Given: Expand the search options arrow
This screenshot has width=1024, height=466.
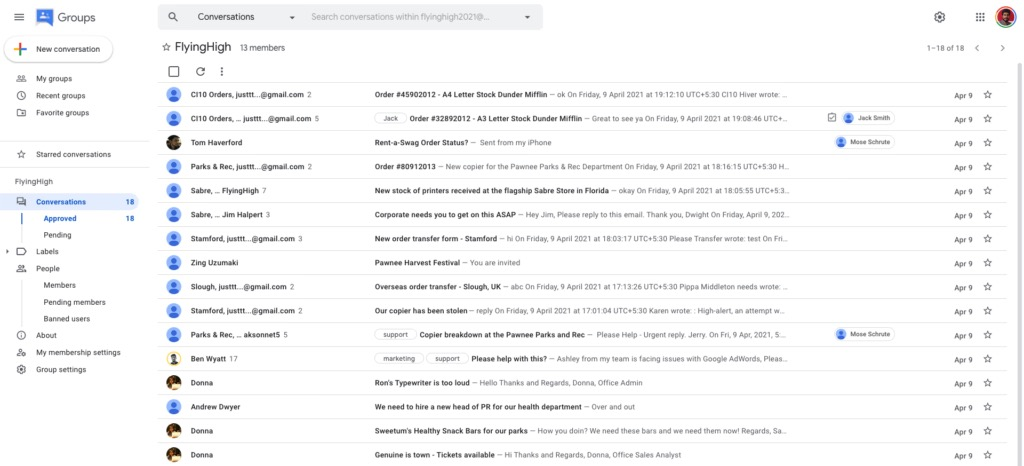Looking at the screenshot, I should coord(527,17).
